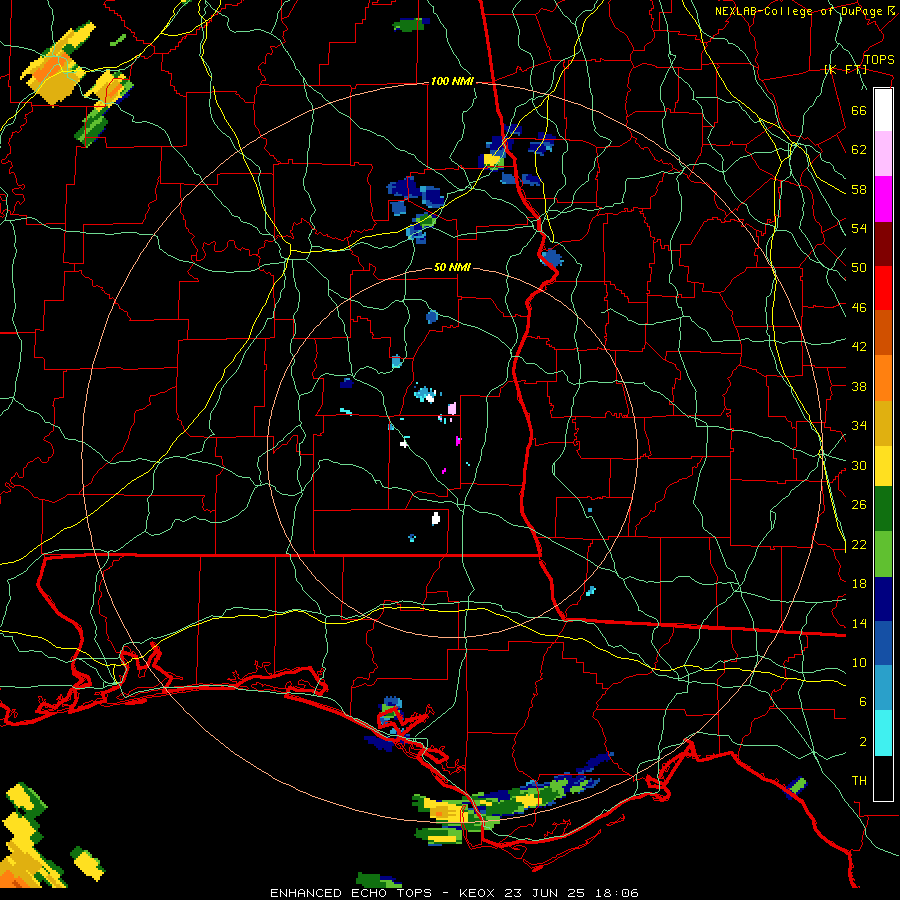Screen dimensions: 900x900
Task: Click the '54' legend value
Action: click(859, 228)
